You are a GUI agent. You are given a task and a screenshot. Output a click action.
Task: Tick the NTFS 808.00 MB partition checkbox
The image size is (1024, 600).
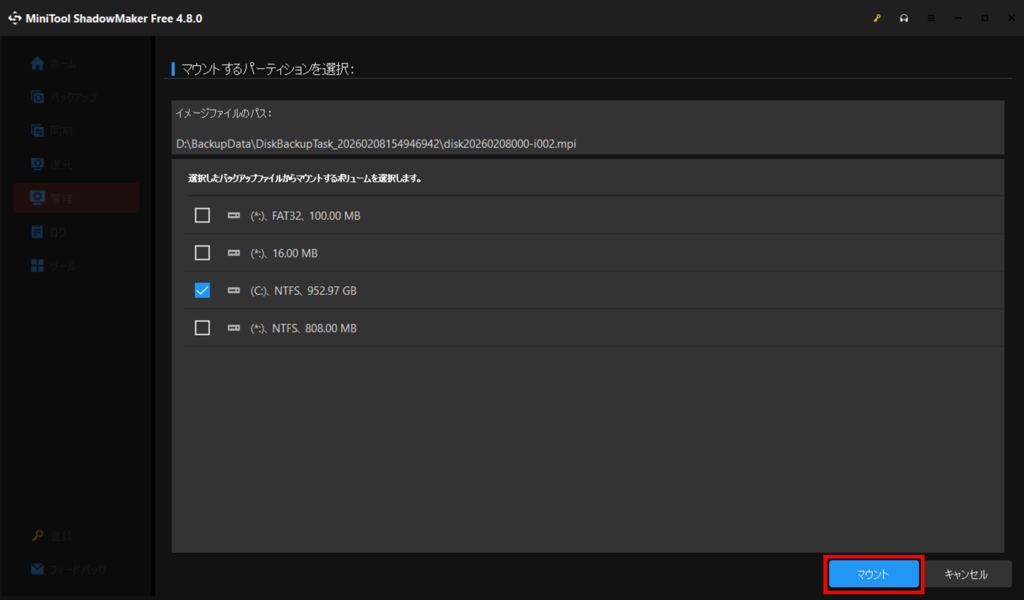(203, 328)
